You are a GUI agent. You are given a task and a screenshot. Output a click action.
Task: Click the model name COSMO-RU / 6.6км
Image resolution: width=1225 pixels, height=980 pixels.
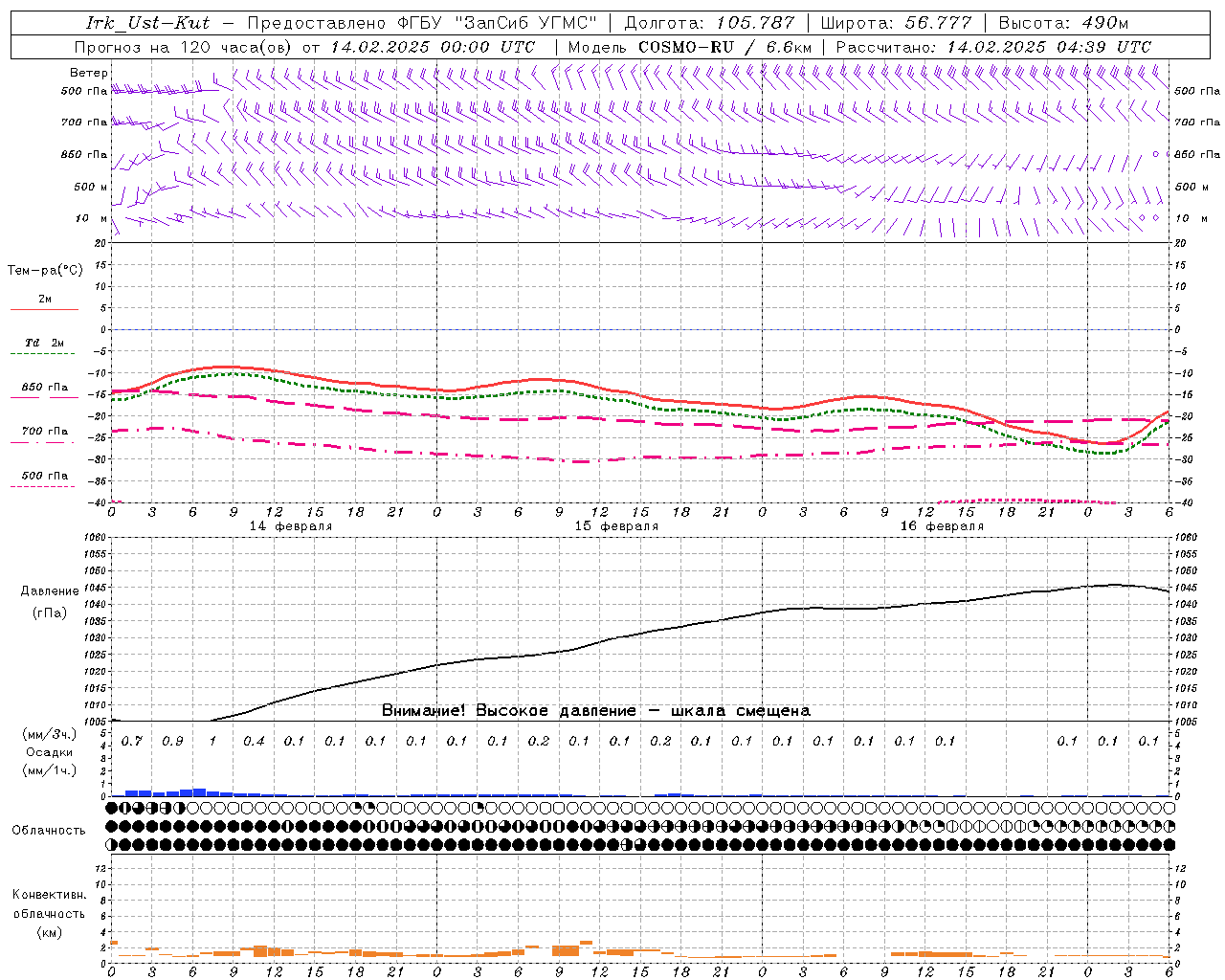pyautogui.click(x=724, y=47)
